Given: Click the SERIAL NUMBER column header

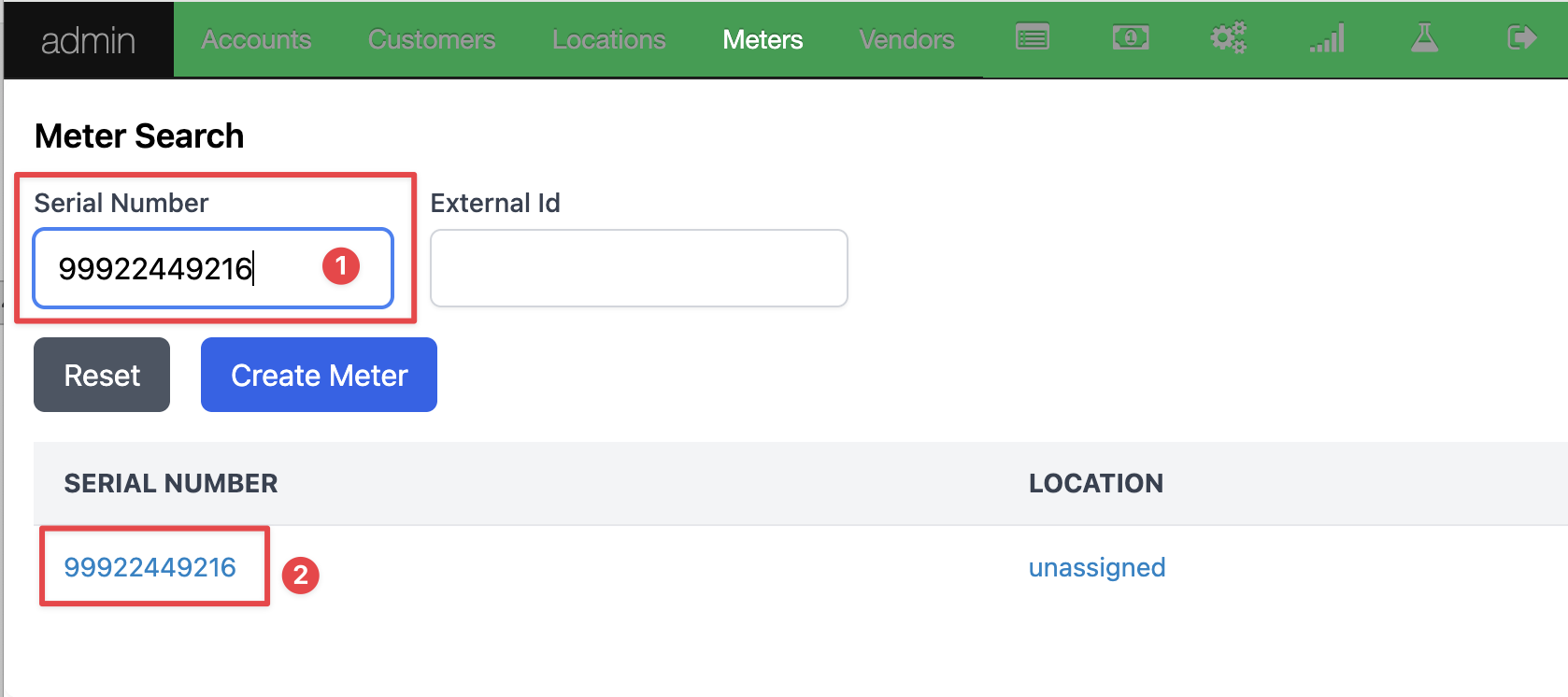Looking at the screenshot, I should pos(171,483).
